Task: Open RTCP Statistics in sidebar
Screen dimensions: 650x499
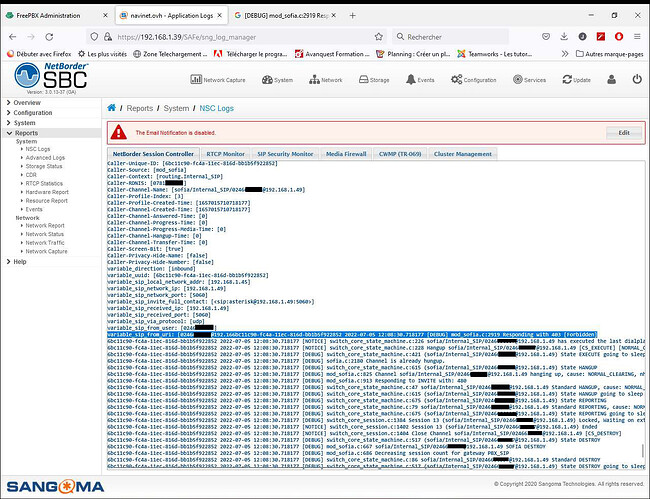Action: coord(44,183)
